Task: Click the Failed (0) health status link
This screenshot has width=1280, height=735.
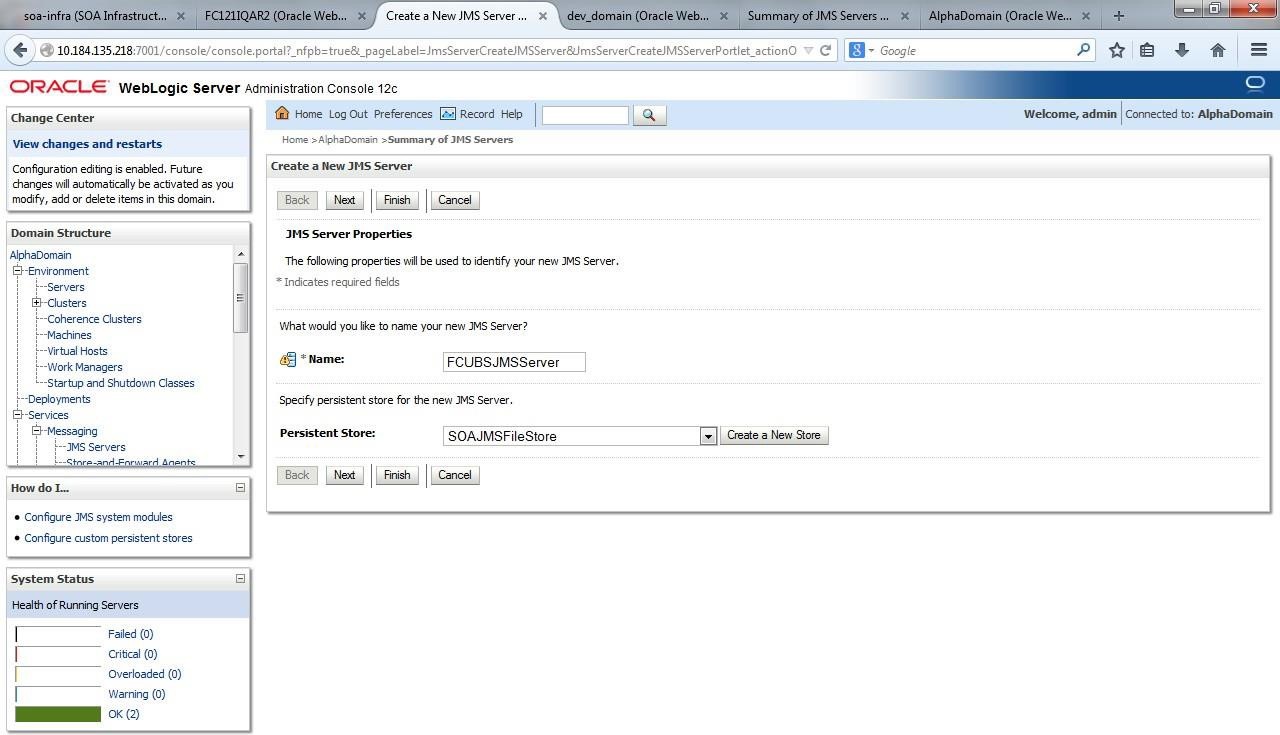Action: [x=130, y=634]
